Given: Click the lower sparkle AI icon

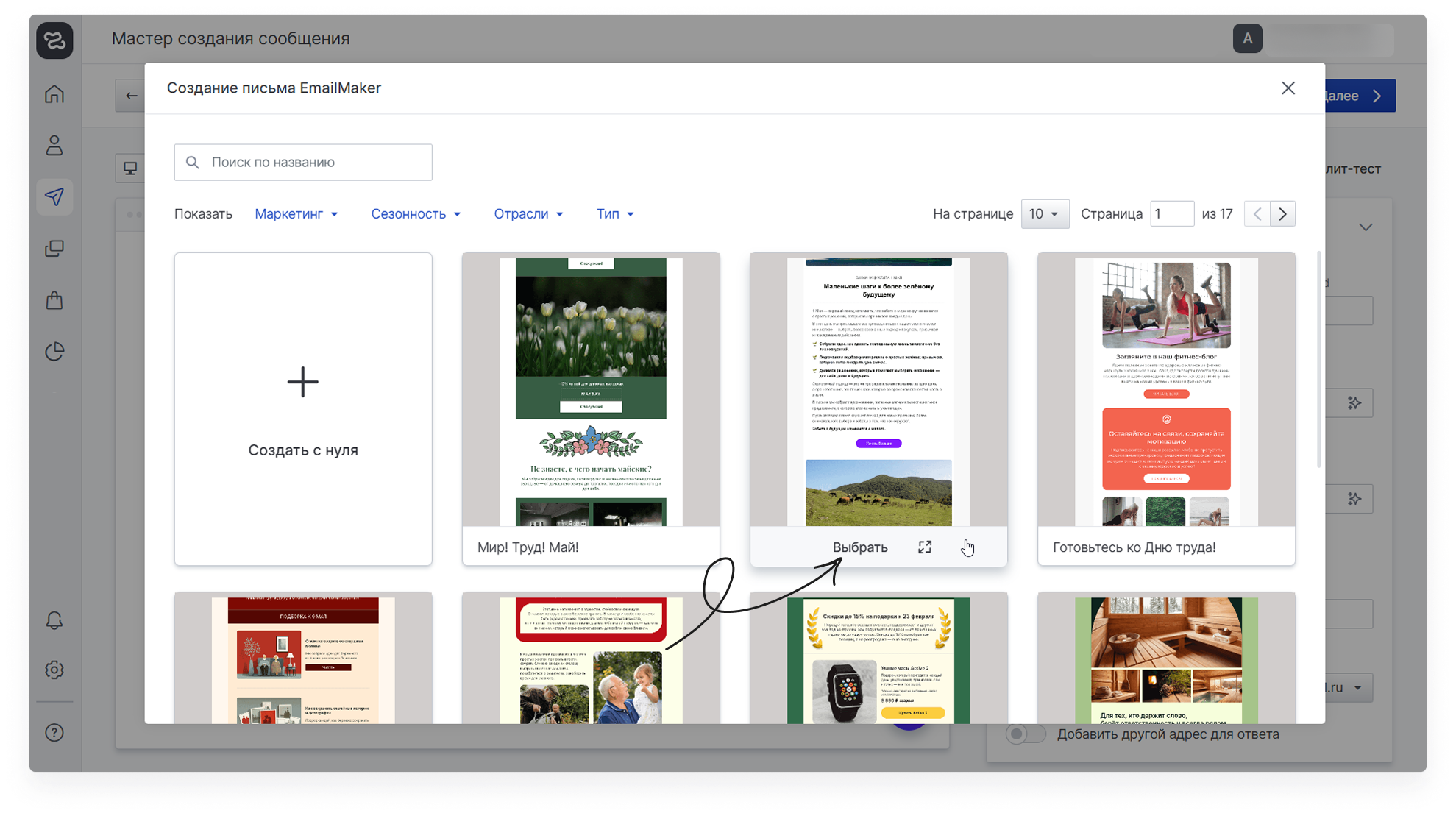Looking at the screenshot, I should point(1354,499).
